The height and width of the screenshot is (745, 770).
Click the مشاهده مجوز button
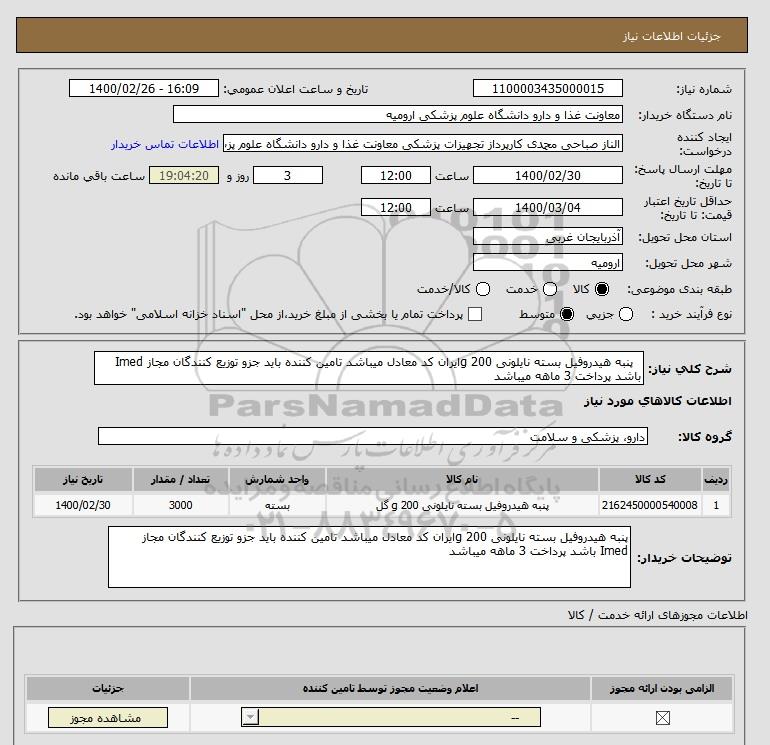108,717
